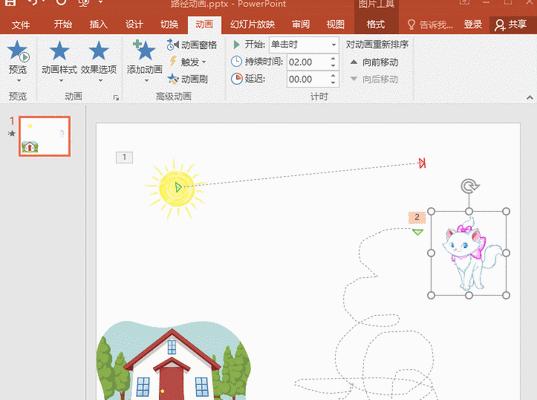Click Add Animation (添加动画) icon
Screen dimensions: 537x400
pos(144,50)
